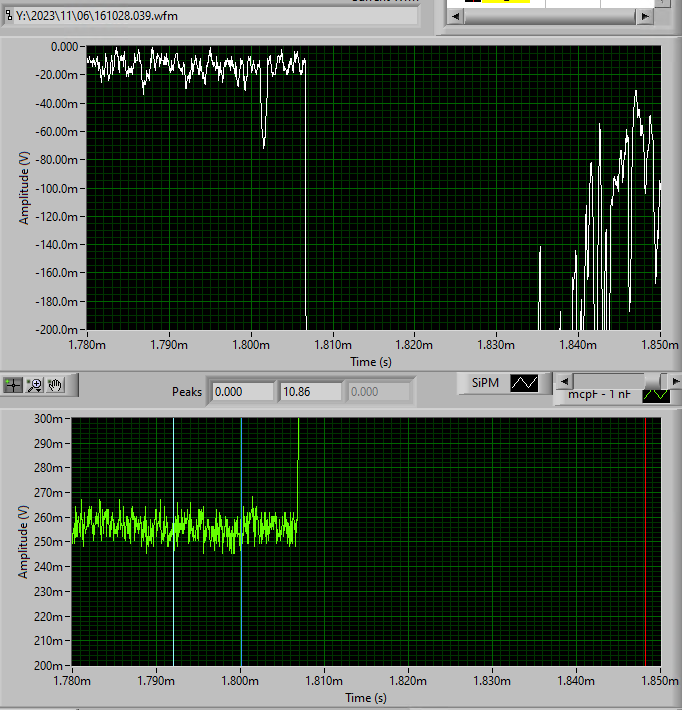Click the first Peaks field showing 0.000
The height and width of the screenshot is (710, 682).
point(243,392)
